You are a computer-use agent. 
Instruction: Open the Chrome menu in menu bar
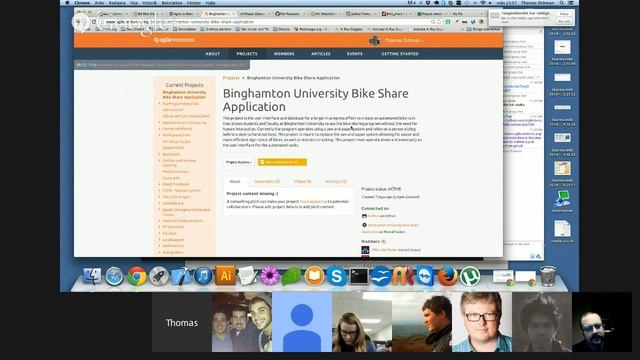pyautogui.click(x=82, y=3)
